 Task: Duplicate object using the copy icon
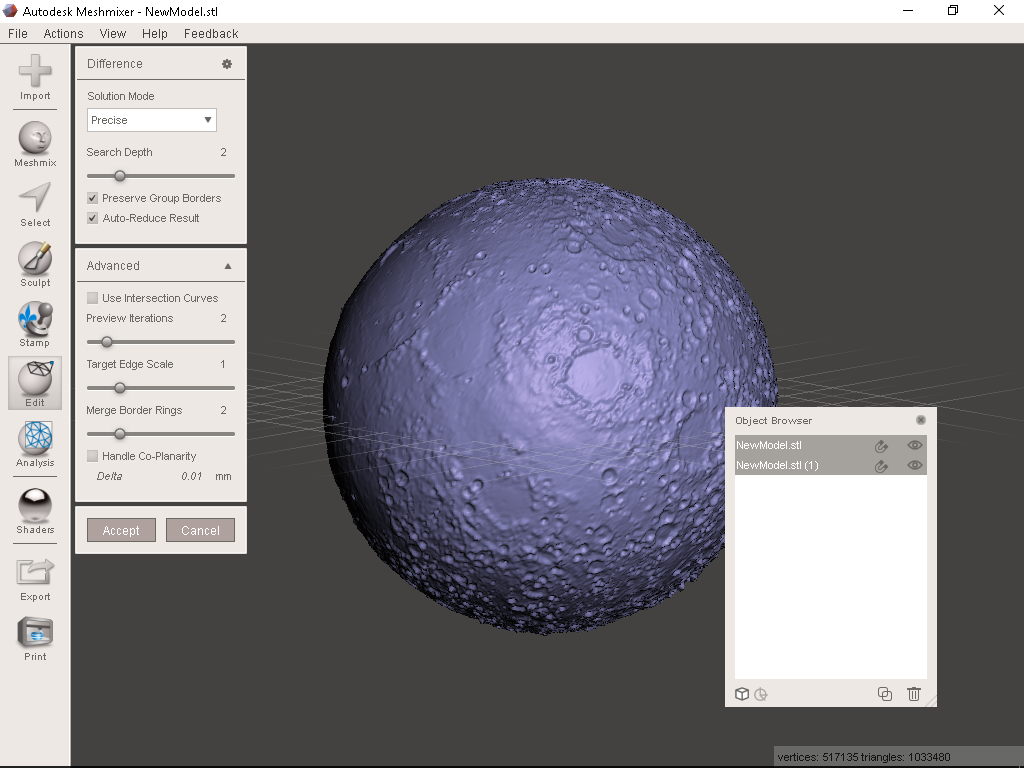(884, 693)
